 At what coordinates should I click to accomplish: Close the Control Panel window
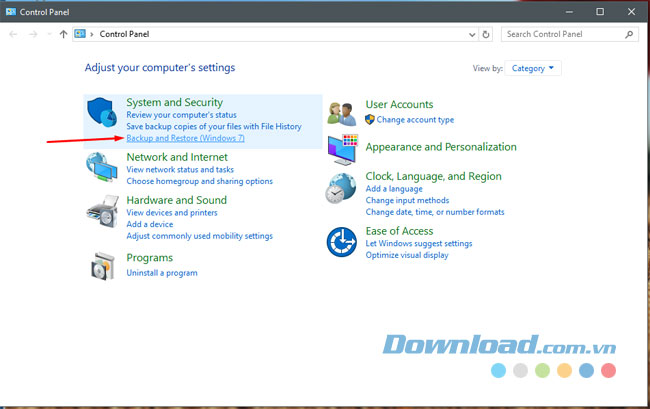[x=631, y=12]
